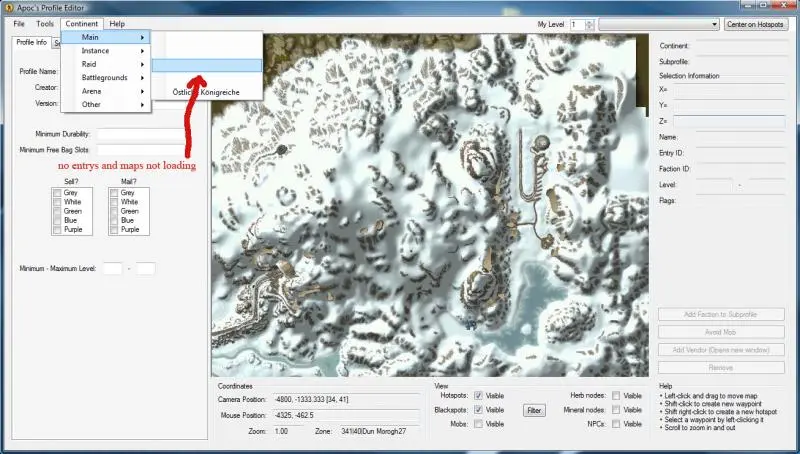Screen dimensions: 800x454
Task: Check the Herb nodes Visible box
Action: pos(616,395)
